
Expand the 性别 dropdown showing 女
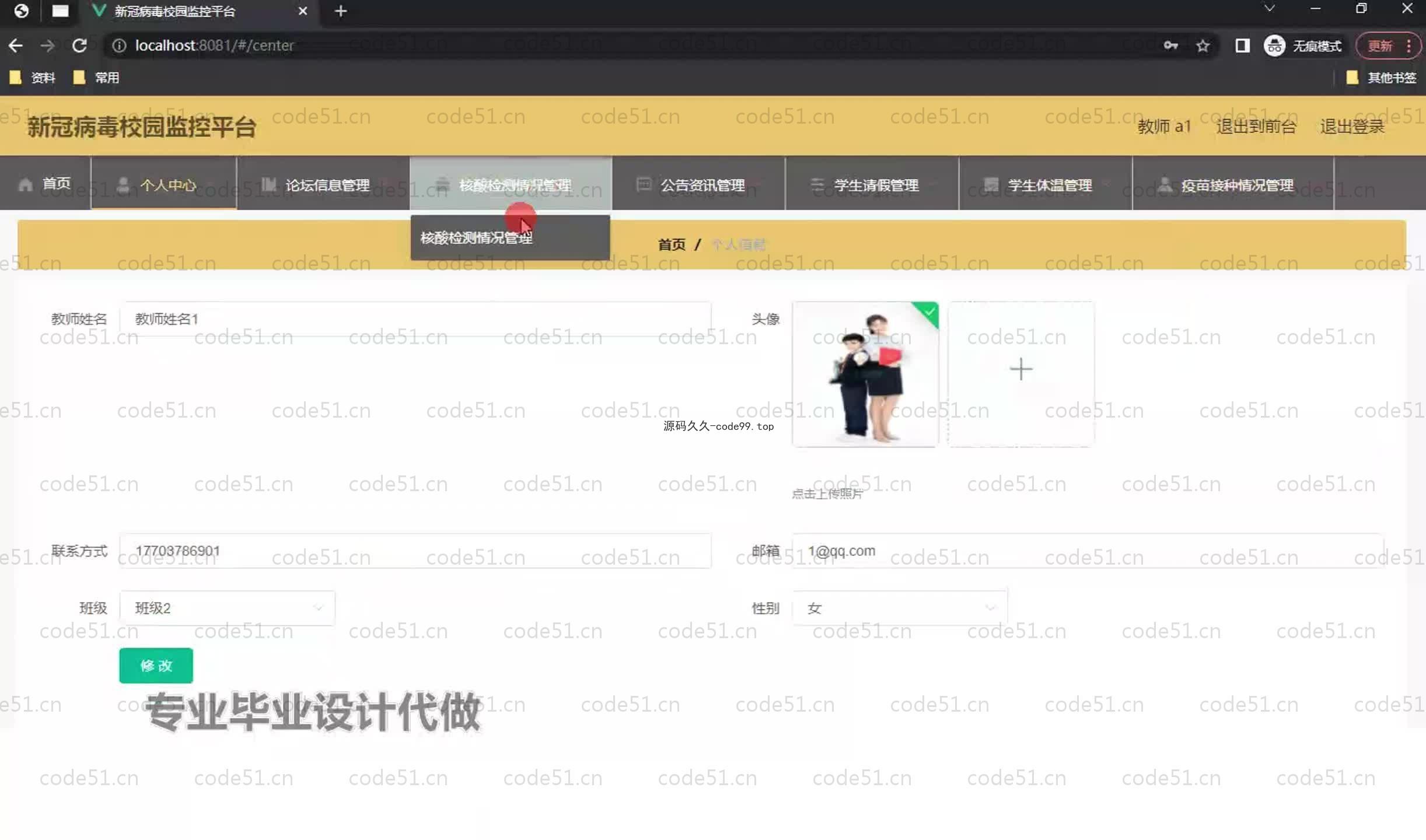click(900, 608)
